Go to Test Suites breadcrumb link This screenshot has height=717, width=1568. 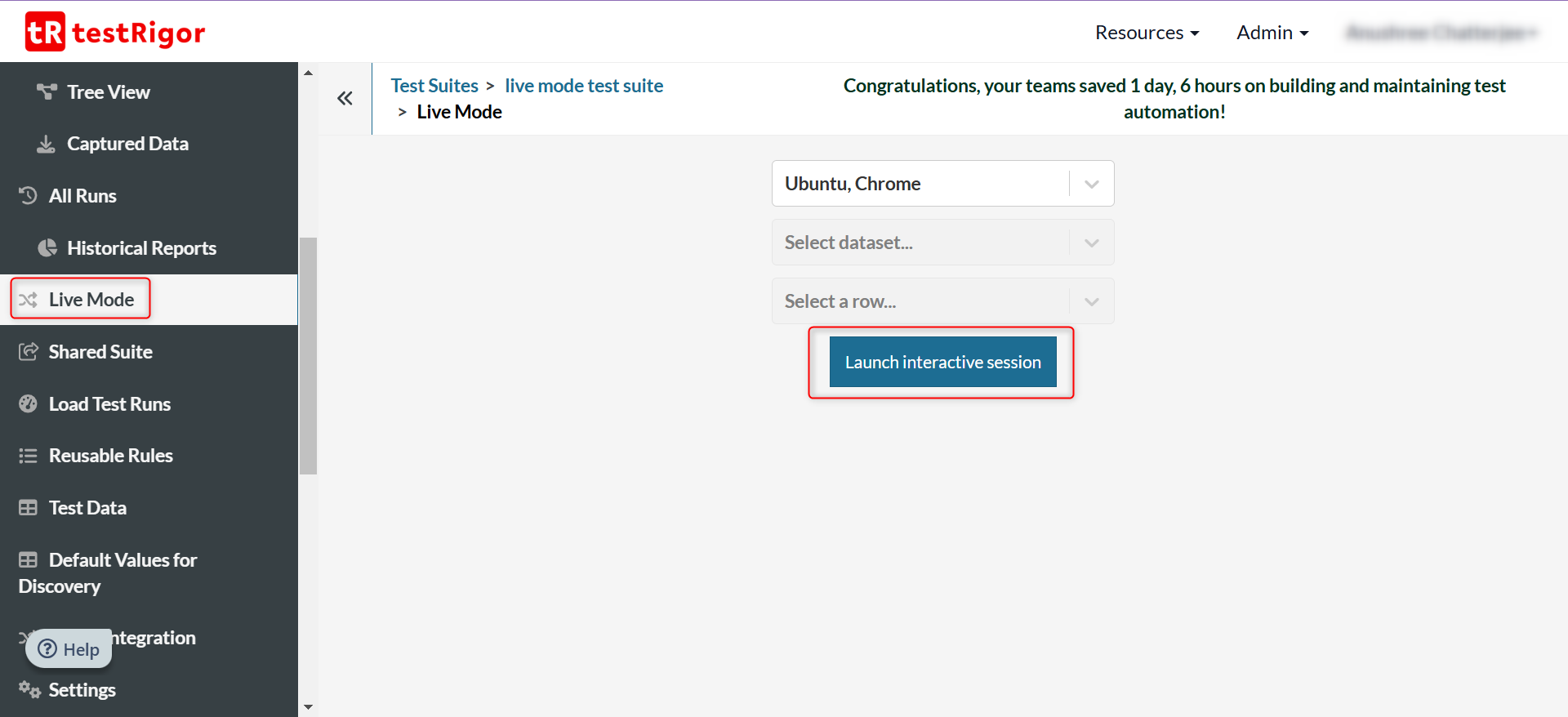coord(434,86)
